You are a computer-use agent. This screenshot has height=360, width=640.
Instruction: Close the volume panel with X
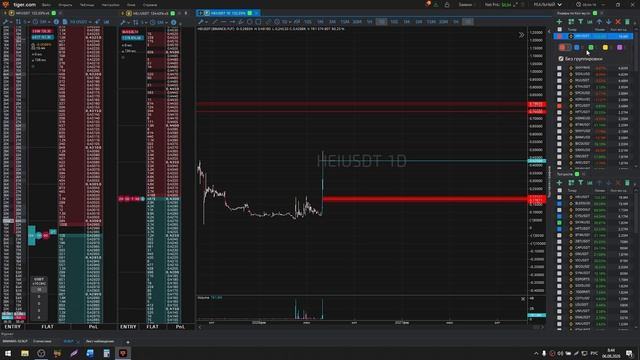(x=523, y=299)
